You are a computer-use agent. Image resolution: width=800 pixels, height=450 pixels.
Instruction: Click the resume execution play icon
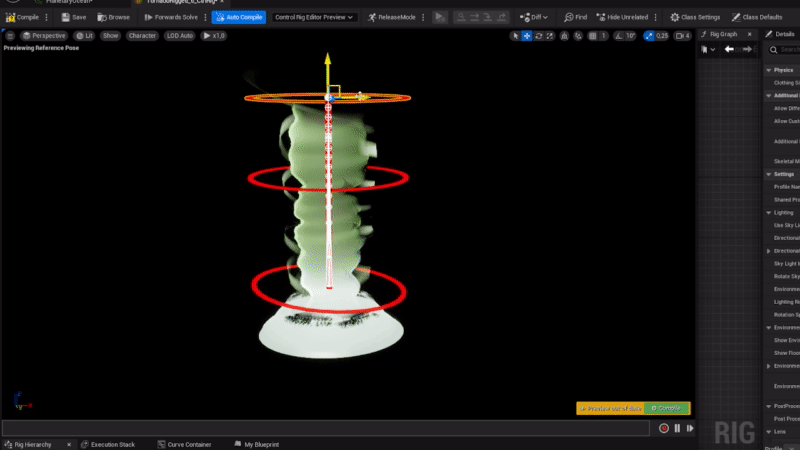click(x=439, y=17)
